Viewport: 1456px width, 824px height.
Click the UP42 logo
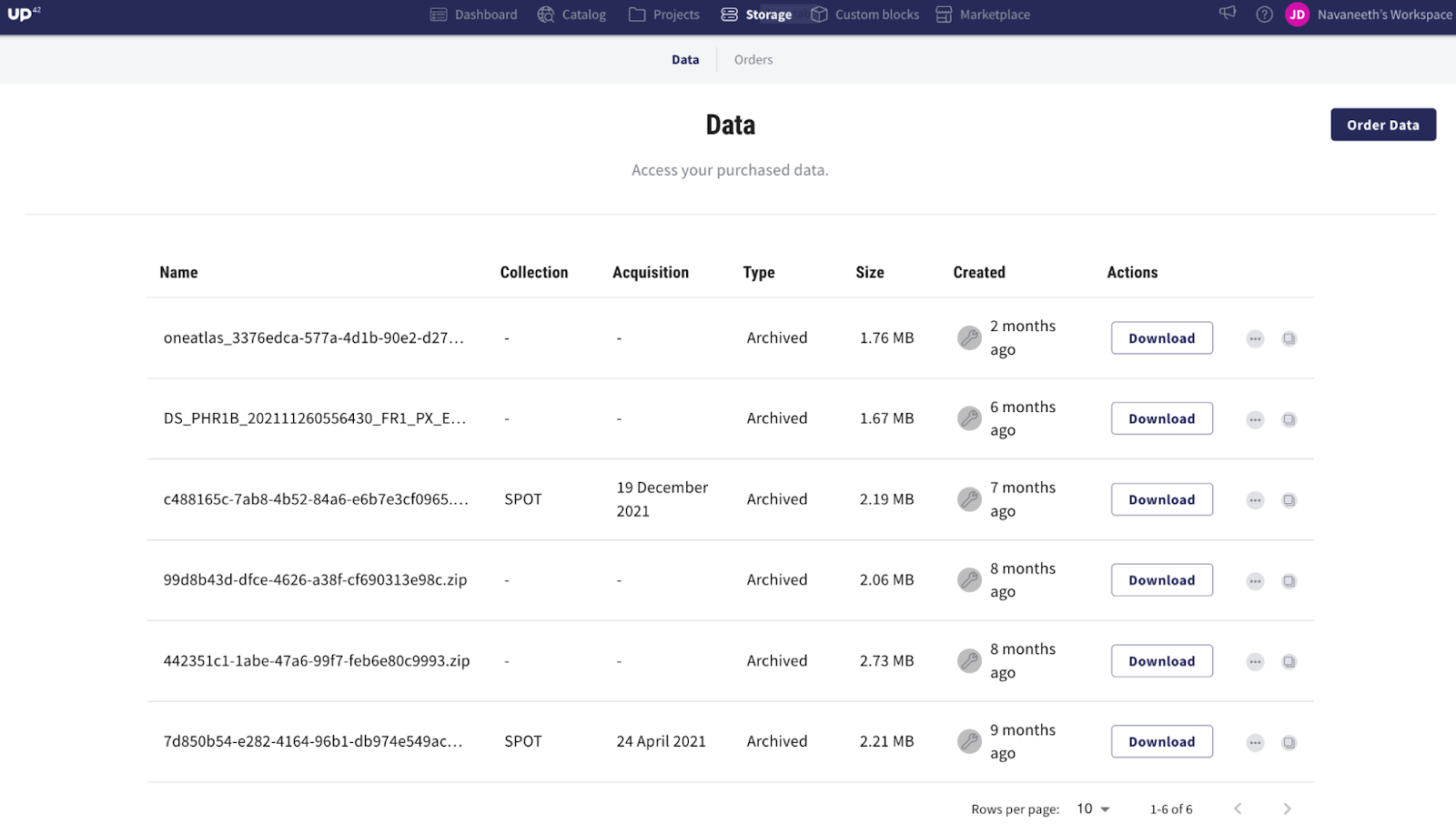[x=24, y=14]
